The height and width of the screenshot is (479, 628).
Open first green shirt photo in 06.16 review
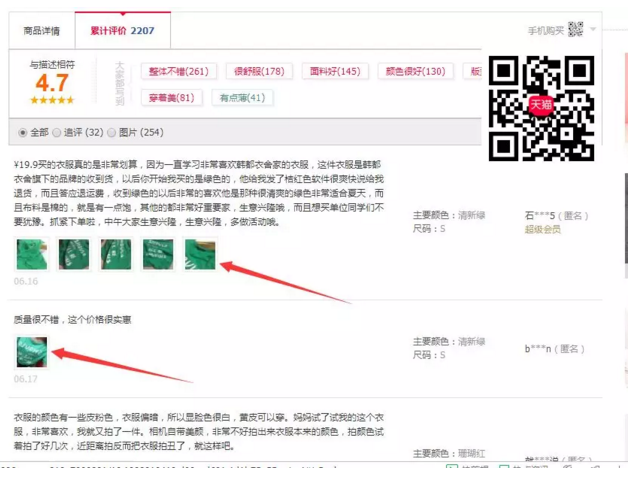click(x=32, y=254)
